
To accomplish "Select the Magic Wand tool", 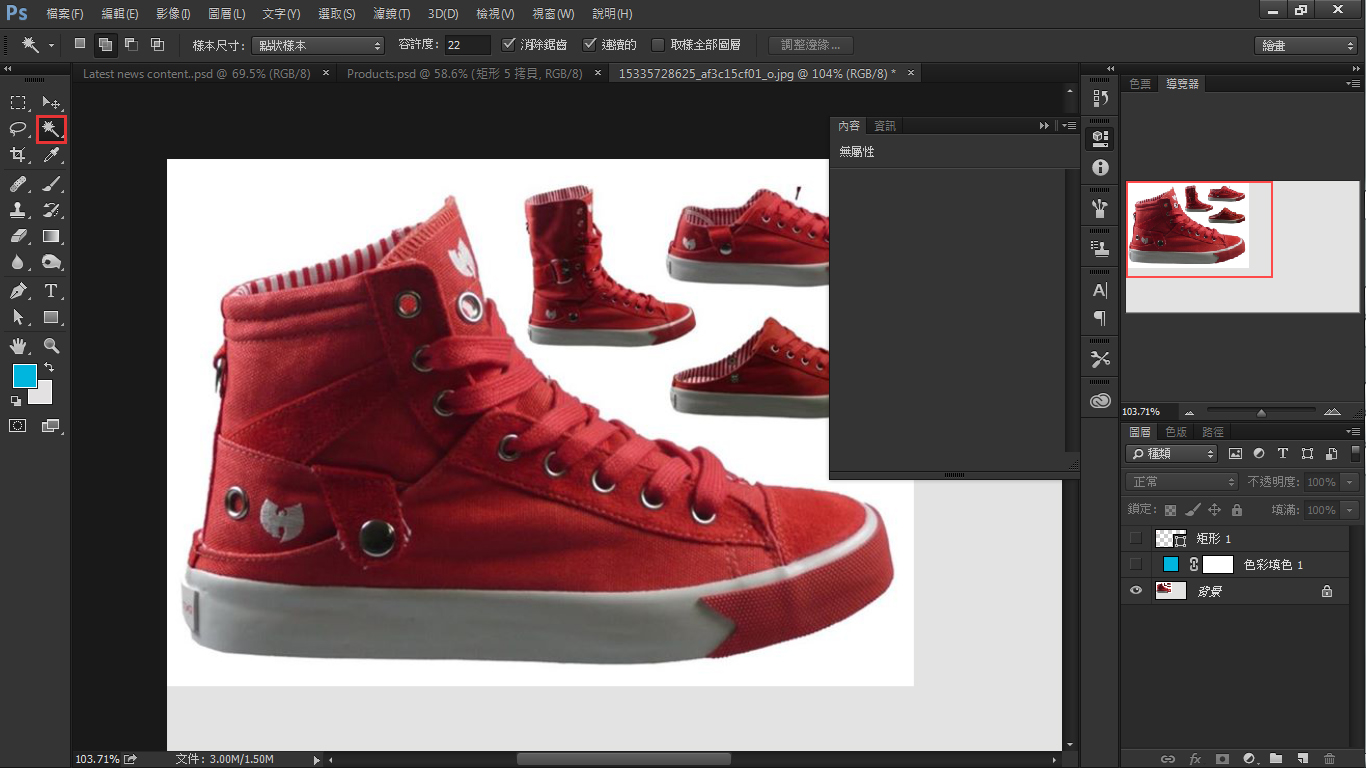I will [x=51, y=129].
